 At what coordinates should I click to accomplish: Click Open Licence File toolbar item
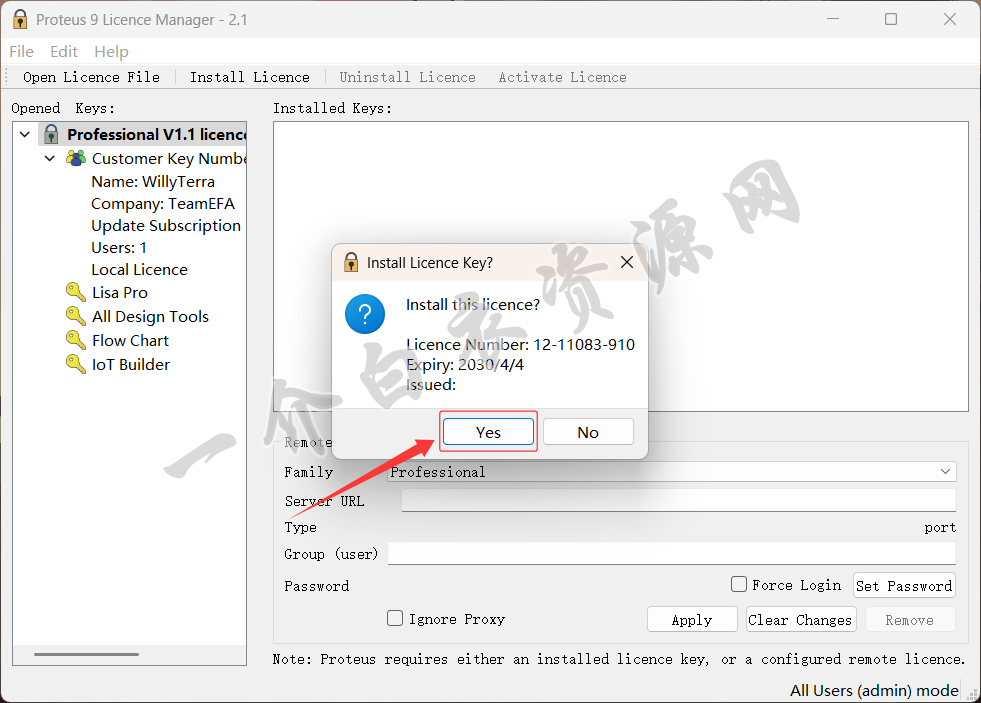(x=91, y=77)
